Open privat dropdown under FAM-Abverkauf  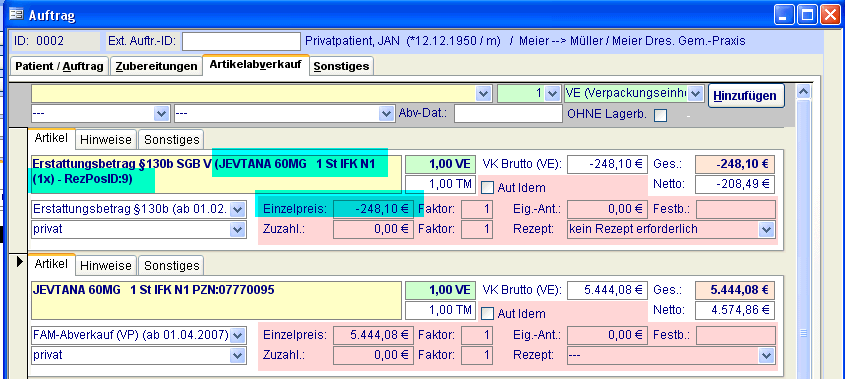tap(238, 355)
